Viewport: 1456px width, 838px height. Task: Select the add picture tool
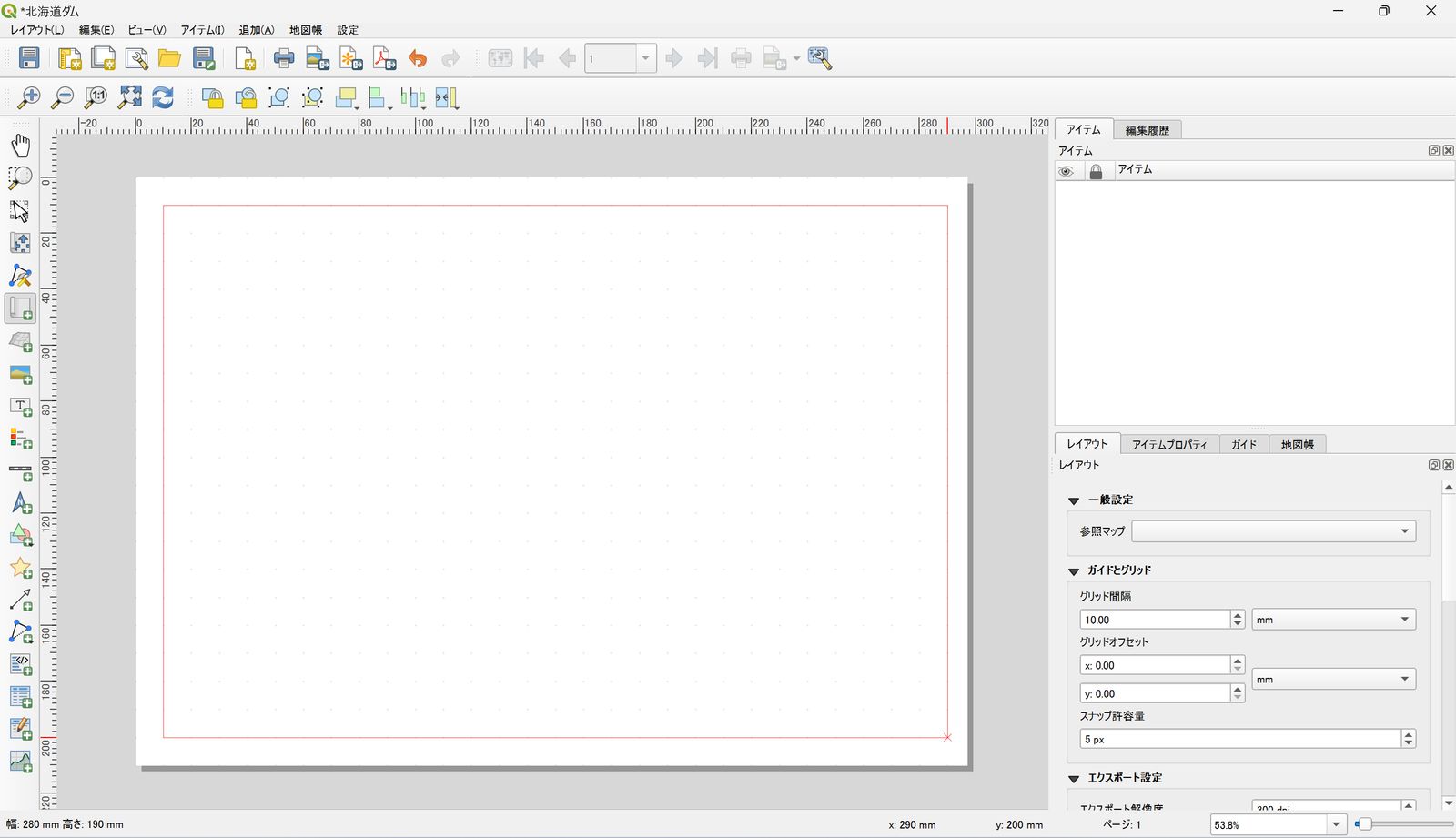click(20, 374)
